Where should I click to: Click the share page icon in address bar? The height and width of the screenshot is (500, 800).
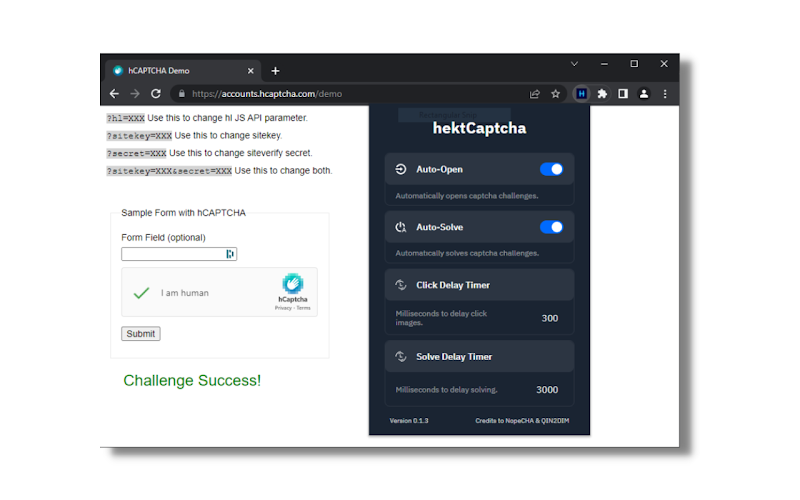coord(535,94)
